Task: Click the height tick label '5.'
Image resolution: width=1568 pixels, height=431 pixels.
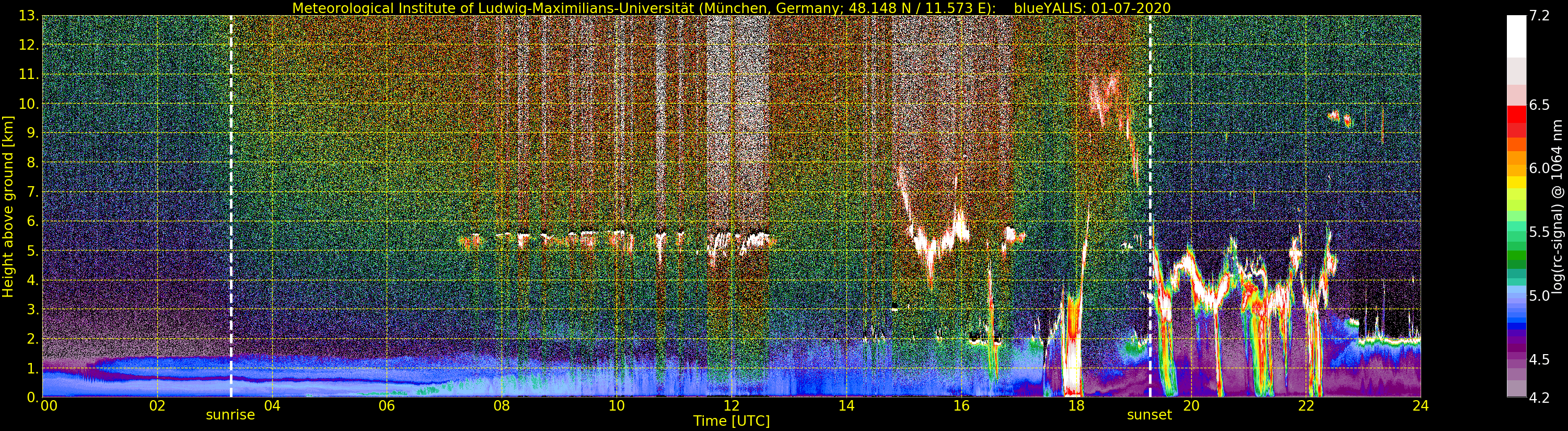Action: (x=33, y=251)
